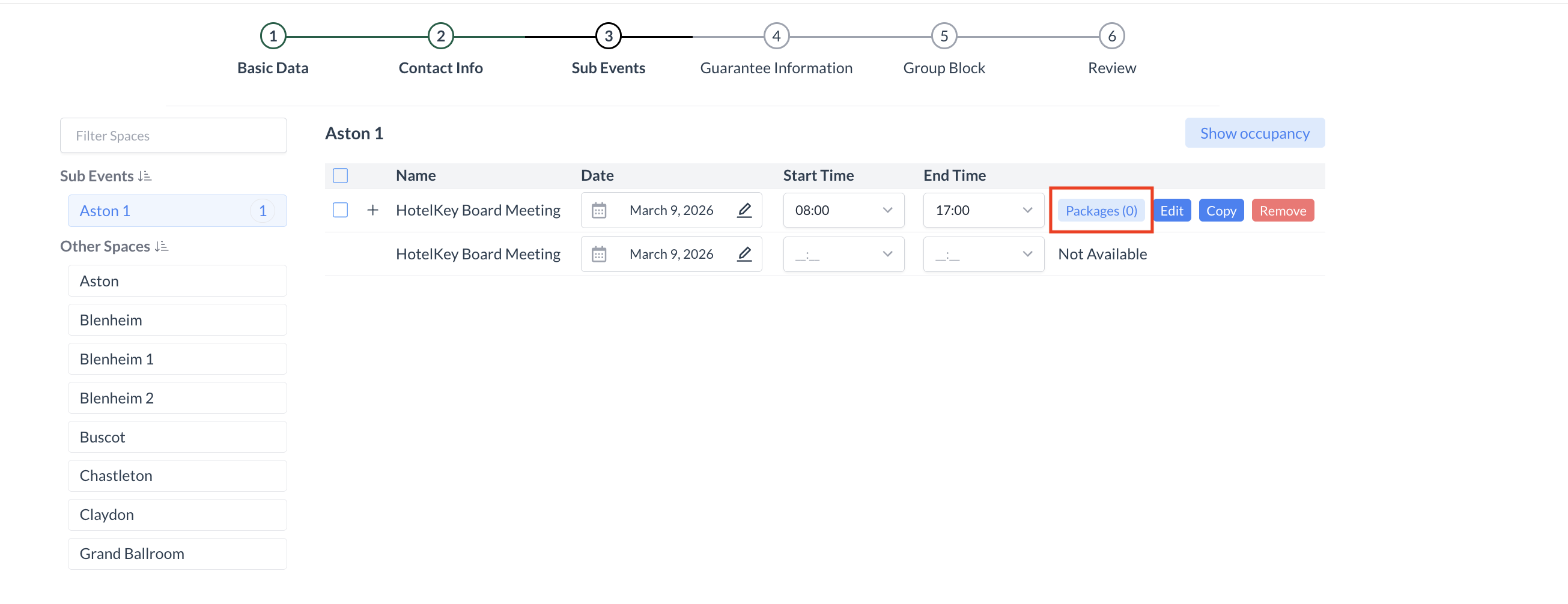Go to the Group Block step
The image size is (1568, 604).
943,37
